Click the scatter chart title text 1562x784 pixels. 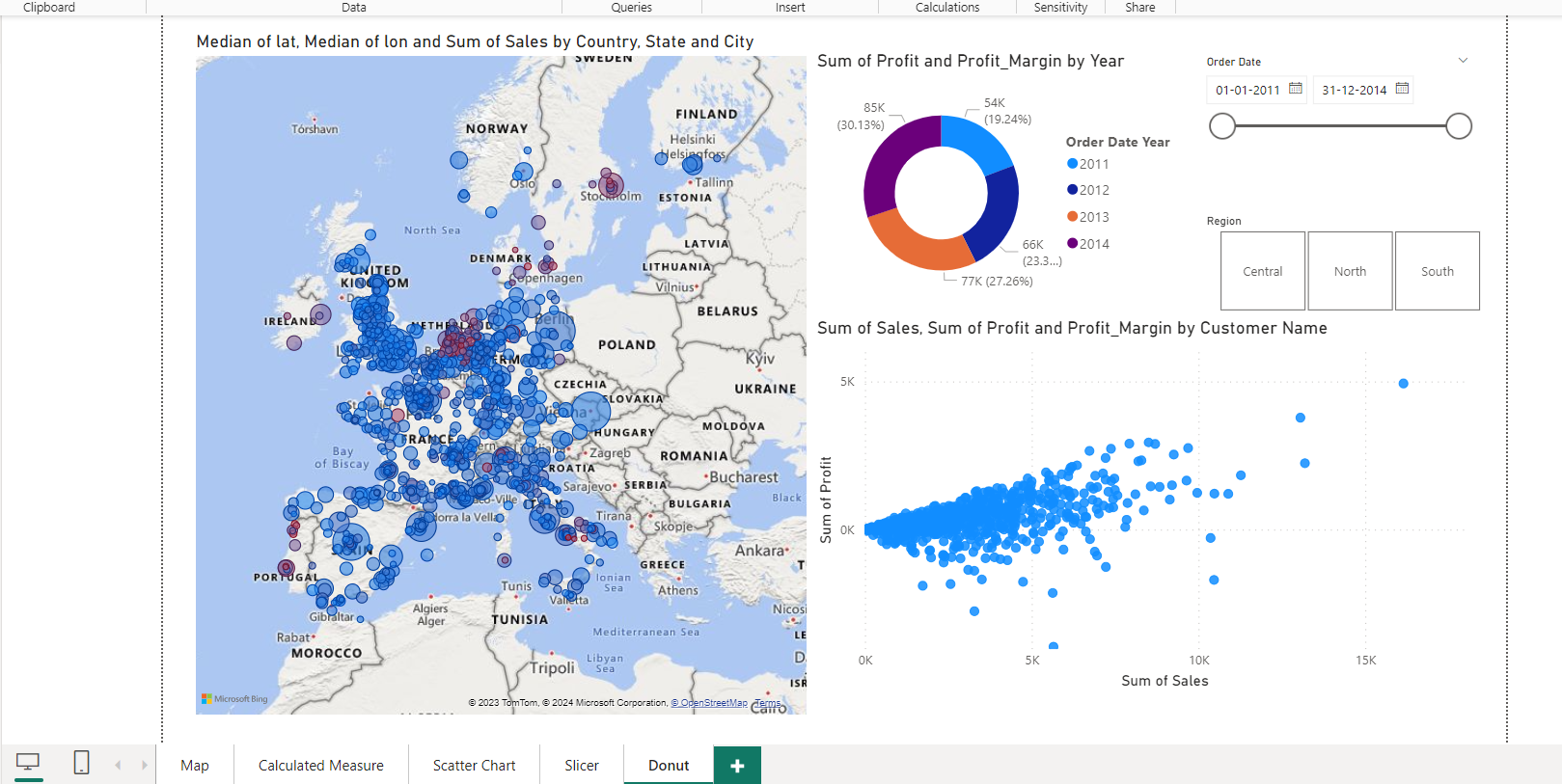[1072, 328]
